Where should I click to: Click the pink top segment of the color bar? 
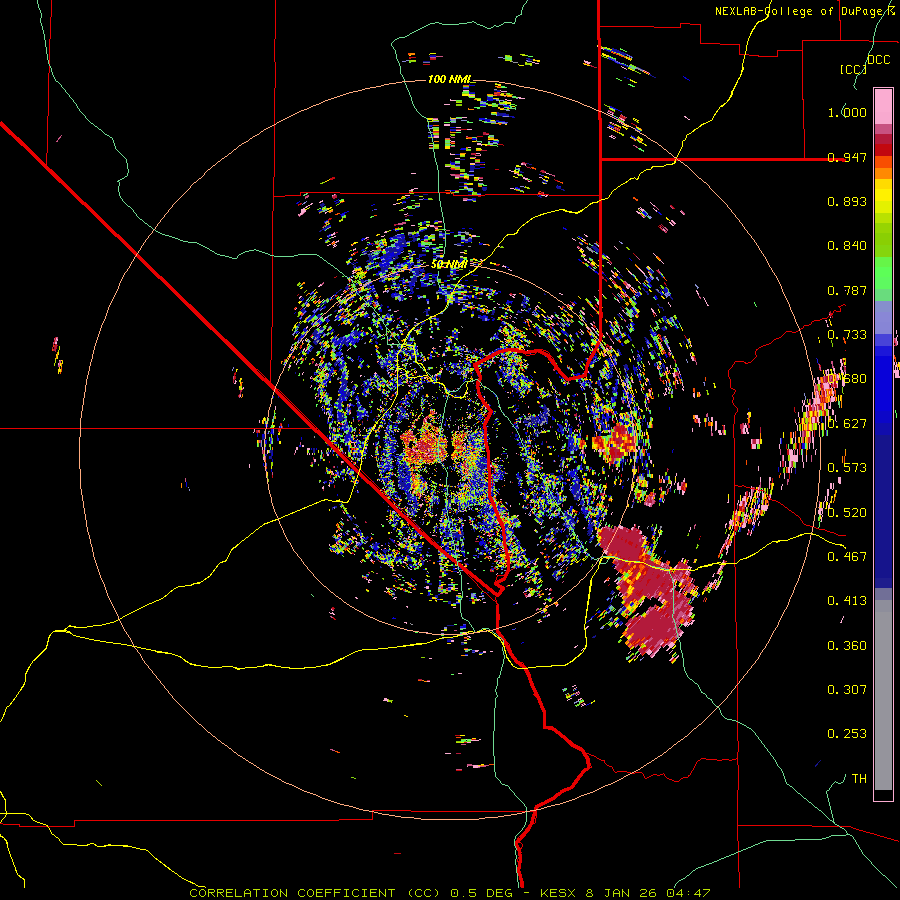click(883, 106)
